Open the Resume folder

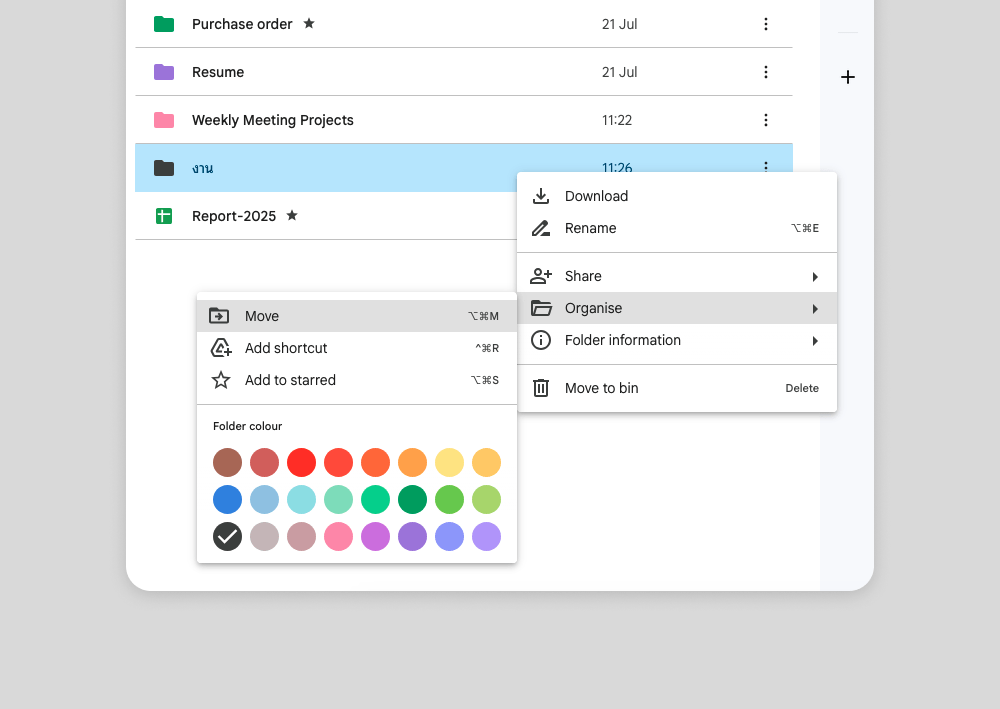(218, 72)
